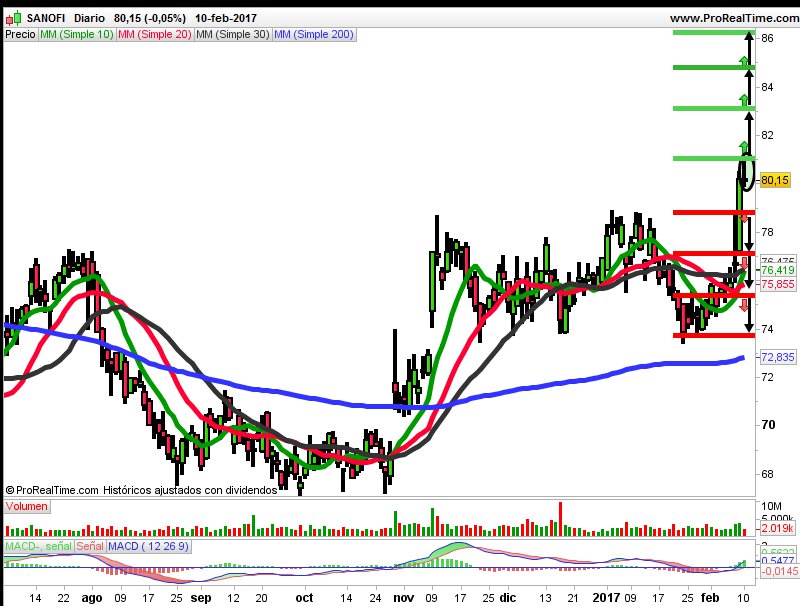Viewport: 800px width, 606px height.
Task: Click the 80,15 current price tag
Action: pos(774,180)
